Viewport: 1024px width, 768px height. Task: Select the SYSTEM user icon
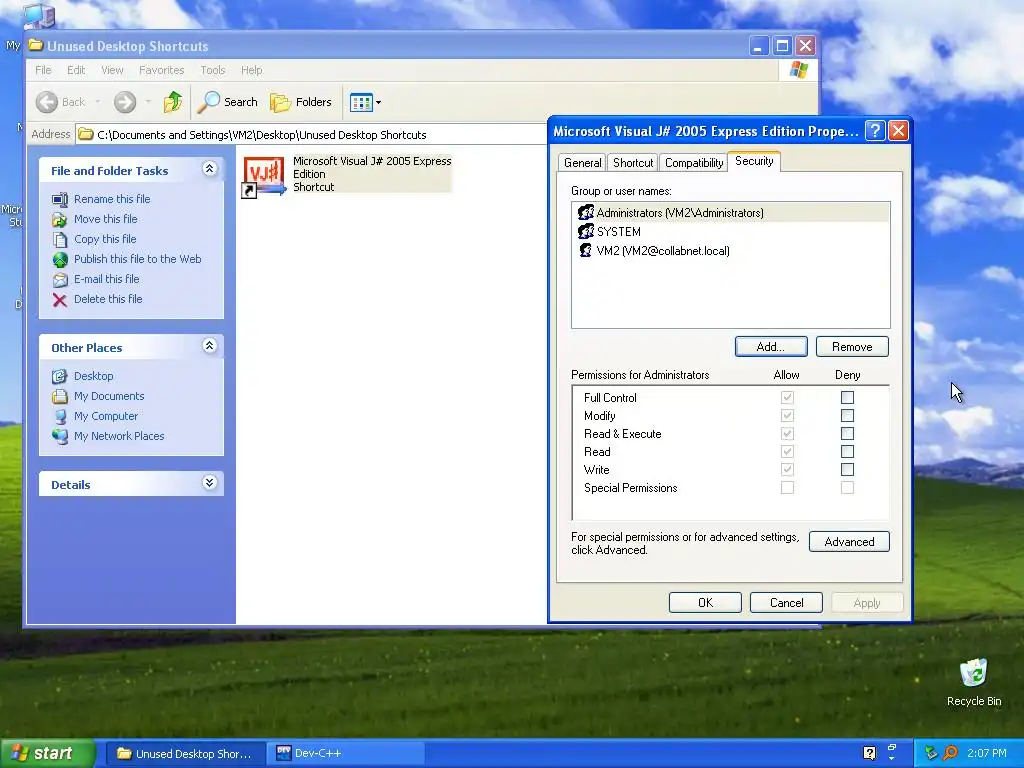click(x=586, y=231)
